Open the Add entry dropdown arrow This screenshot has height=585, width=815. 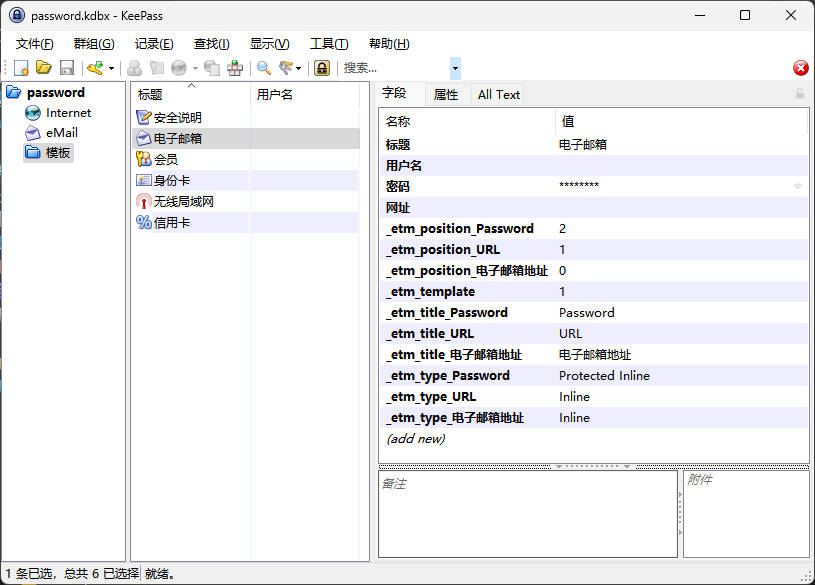click(x=111, y=68)
